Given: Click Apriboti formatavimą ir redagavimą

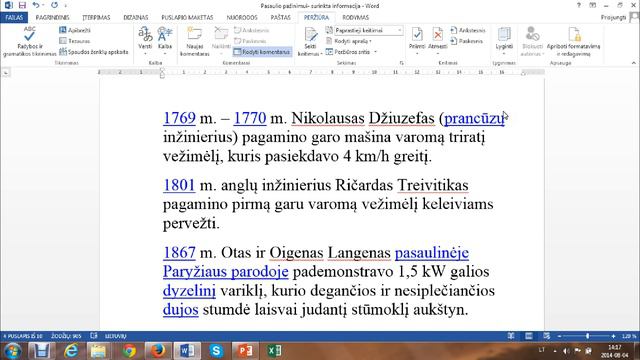Looking at the screenshot, I should [x=573, y=41].
